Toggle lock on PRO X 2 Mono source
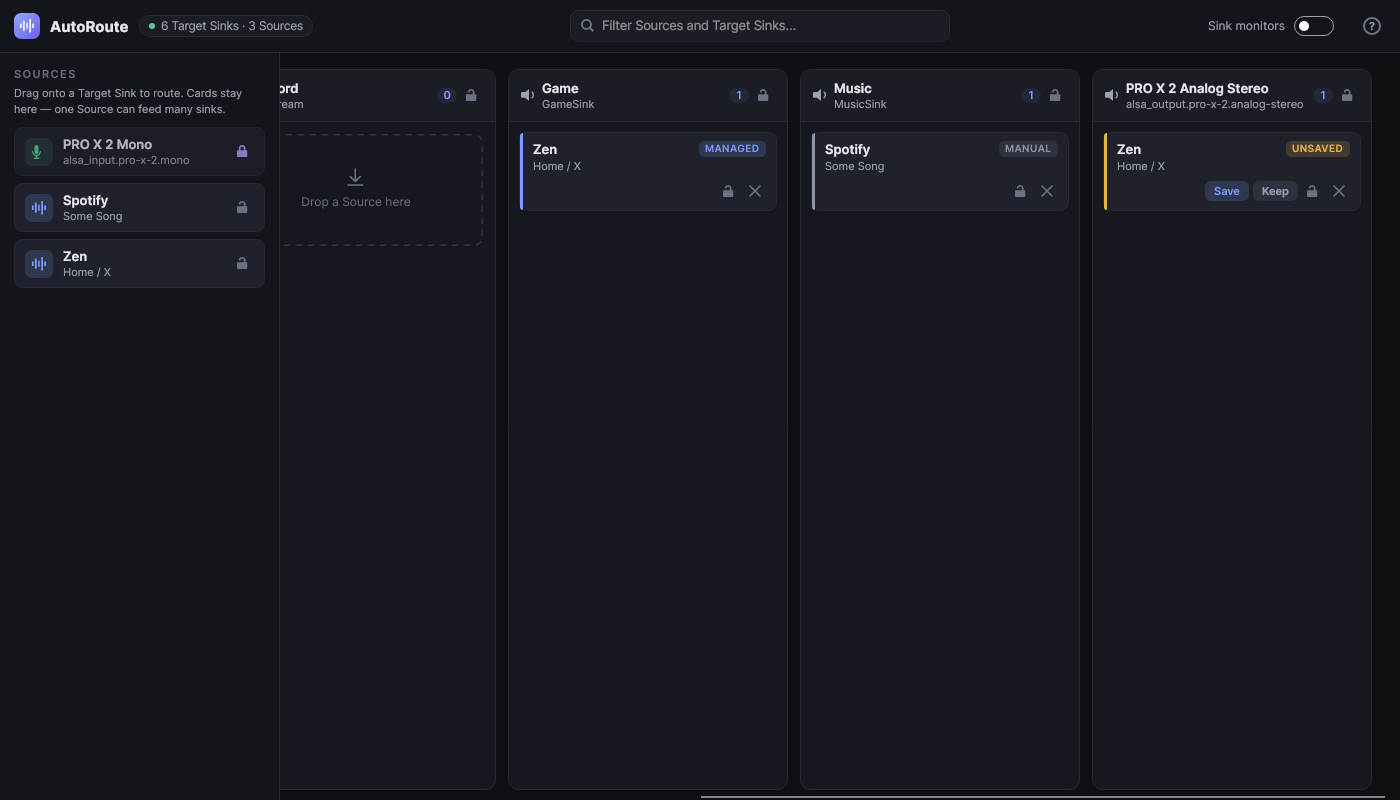Image resolution: width=1400 pixels, height=800 pixels. point(242,152)
